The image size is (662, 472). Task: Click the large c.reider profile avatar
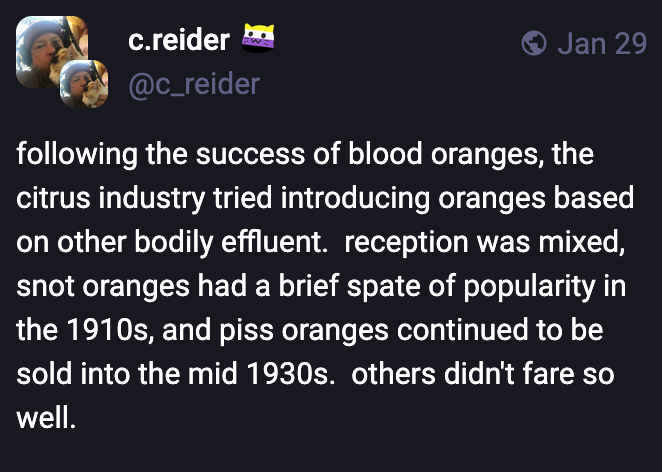[48, 50]
